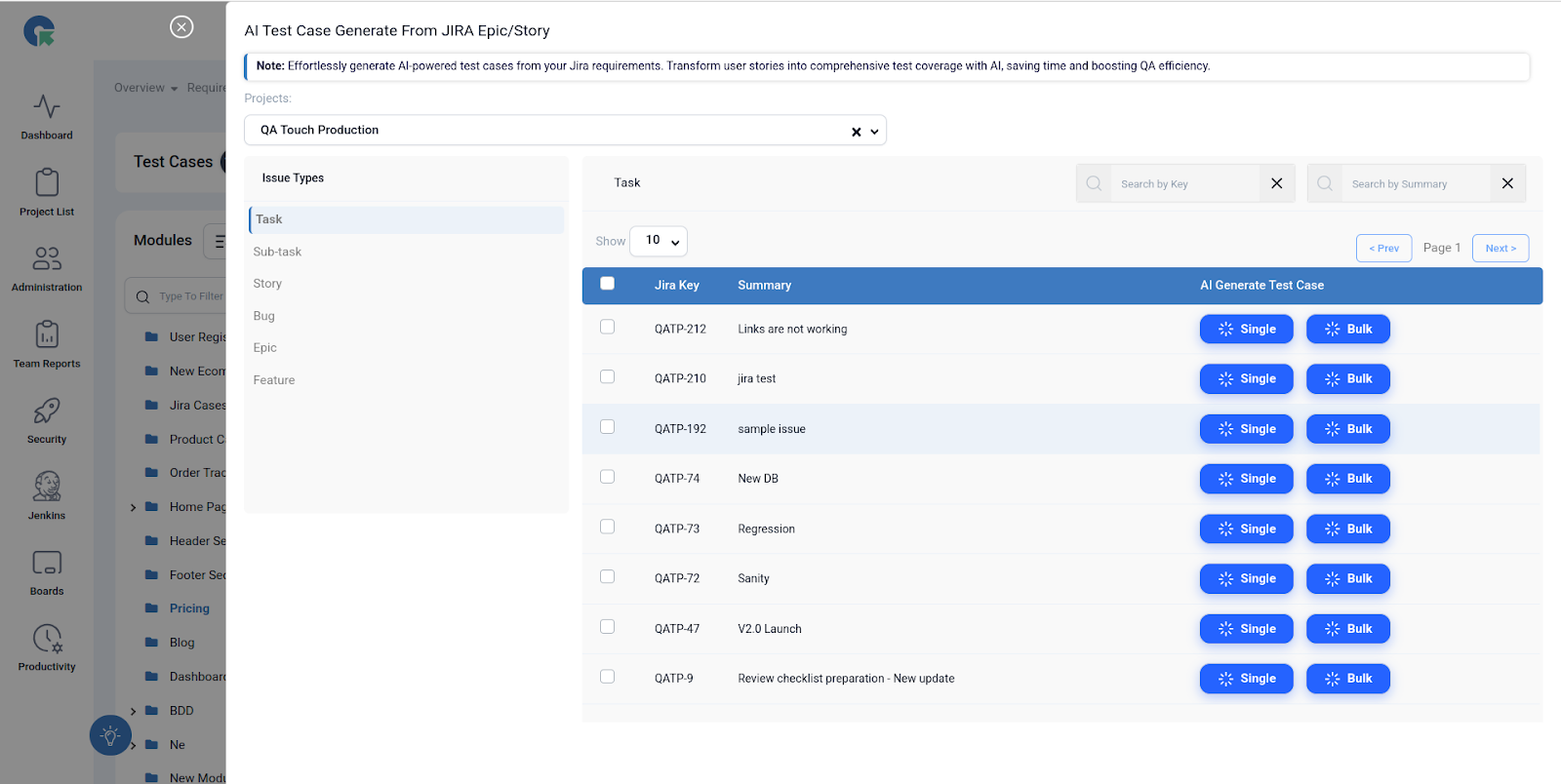Click Bulk button for QATP-73 Regression

[x=1348, y=529]
